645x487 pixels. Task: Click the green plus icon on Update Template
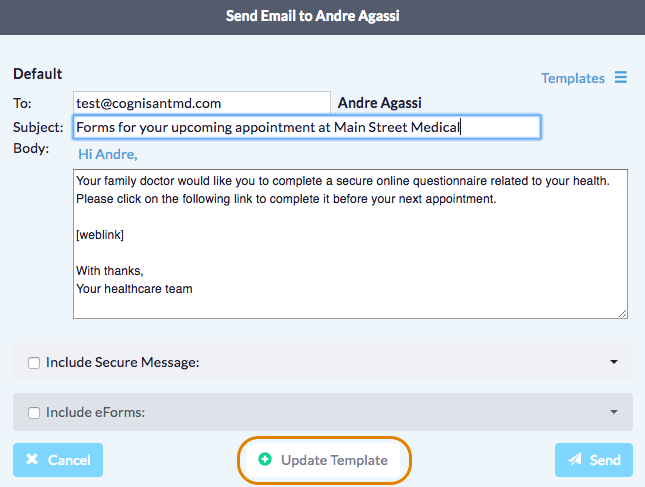pos(265,460)
